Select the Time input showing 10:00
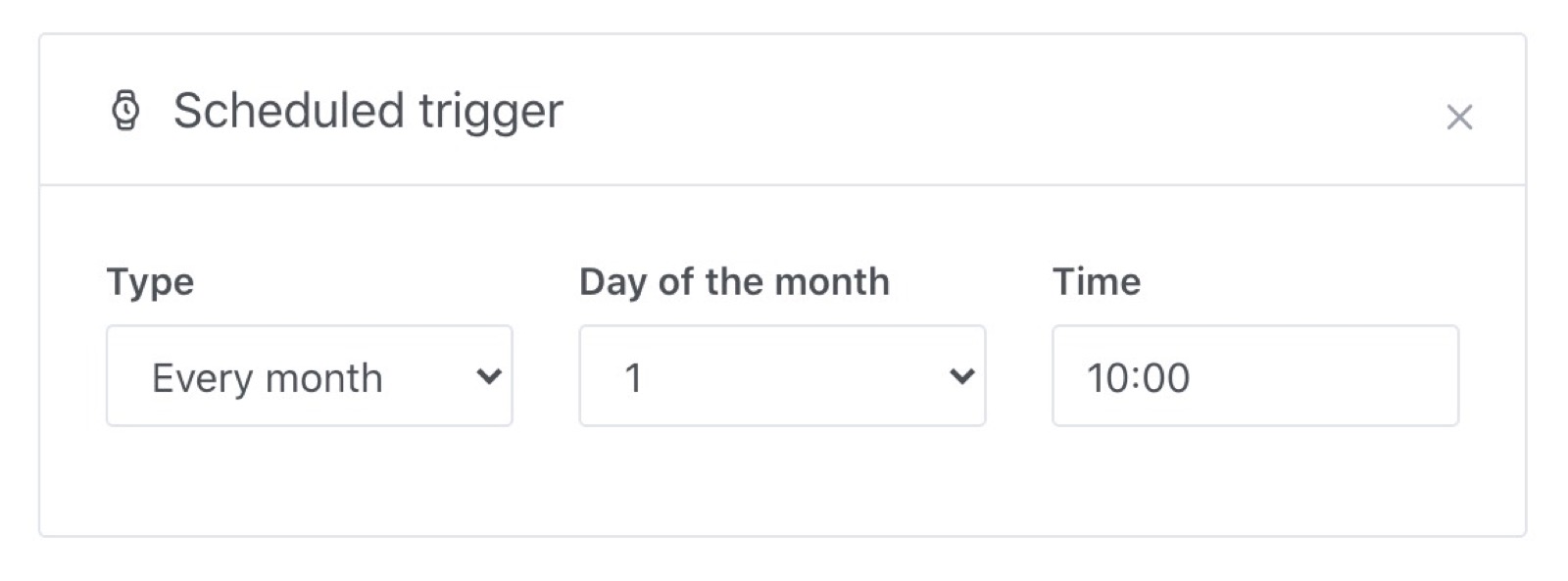The width and height of the screenshot is (1568, 581). (1254, 376)
